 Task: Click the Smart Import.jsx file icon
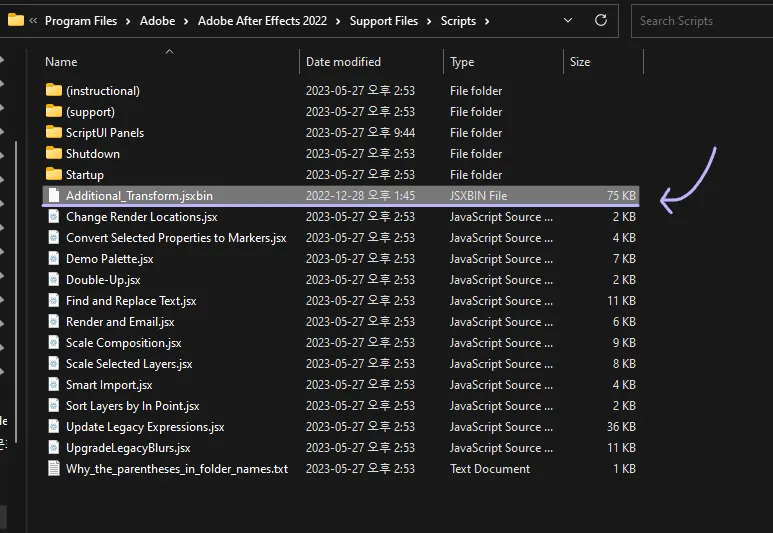54,385
